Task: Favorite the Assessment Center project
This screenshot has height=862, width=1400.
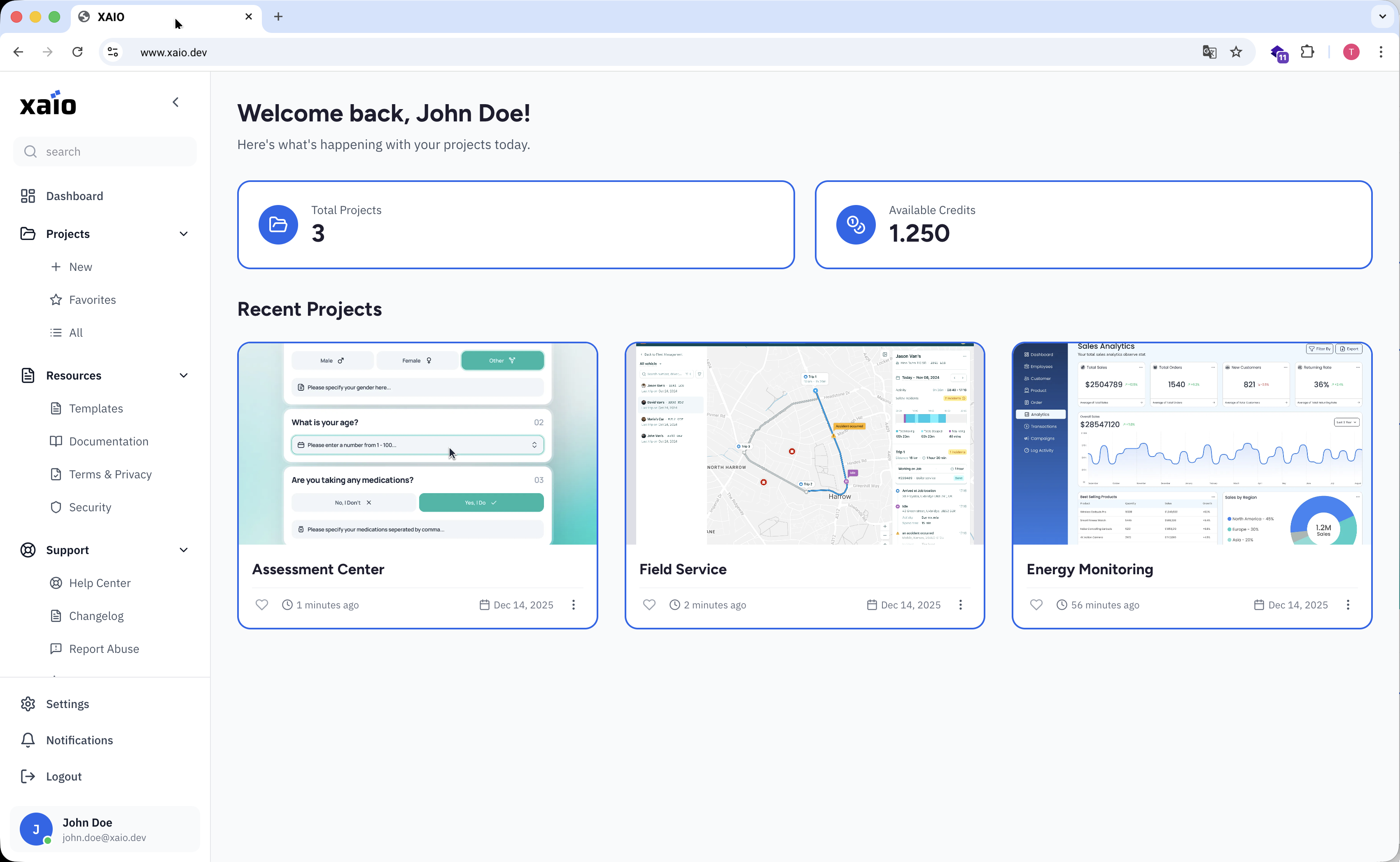Action: 262,605
